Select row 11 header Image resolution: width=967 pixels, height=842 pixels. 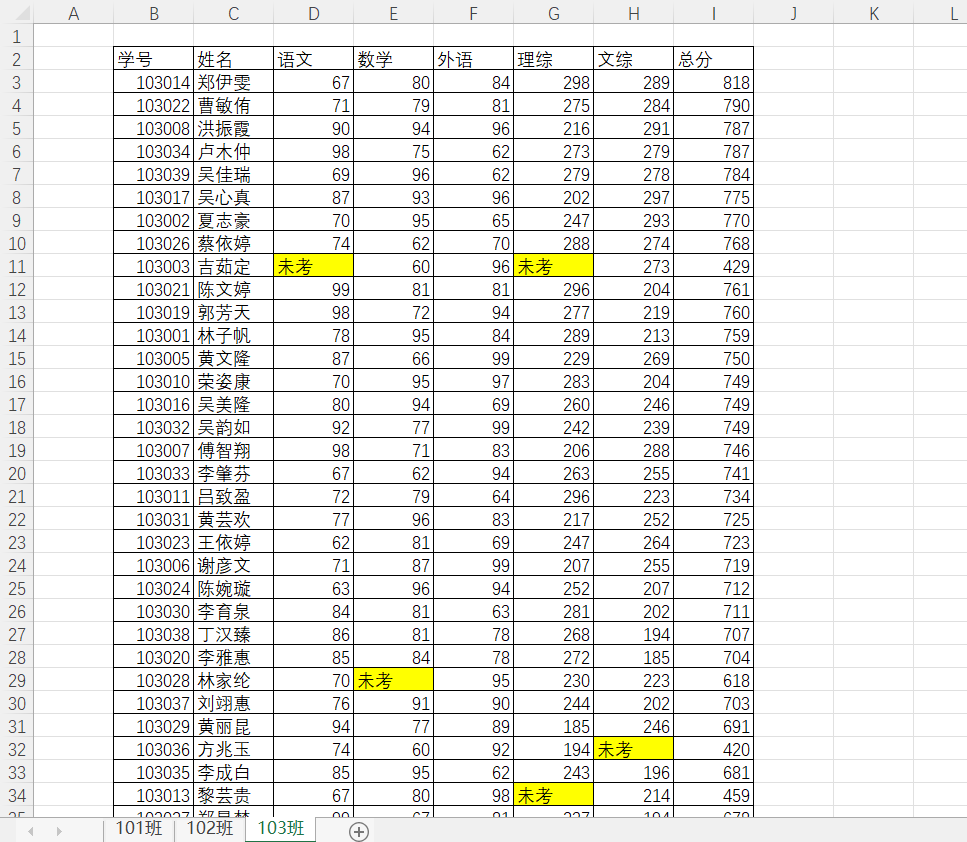17,266
